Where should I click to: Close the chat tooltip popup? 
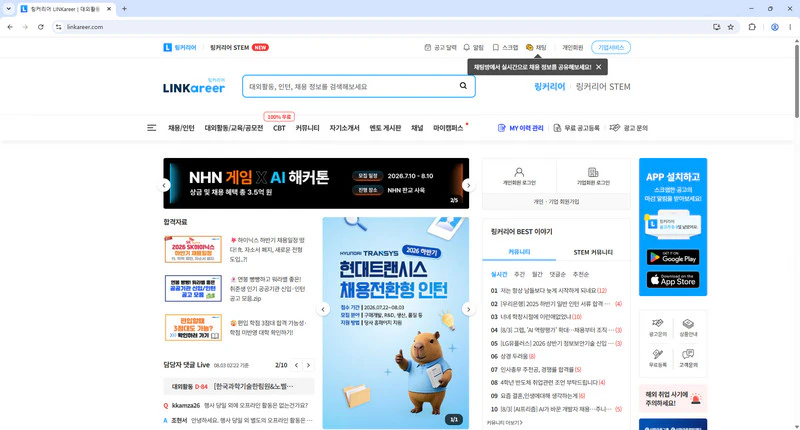tap(598, 67)
